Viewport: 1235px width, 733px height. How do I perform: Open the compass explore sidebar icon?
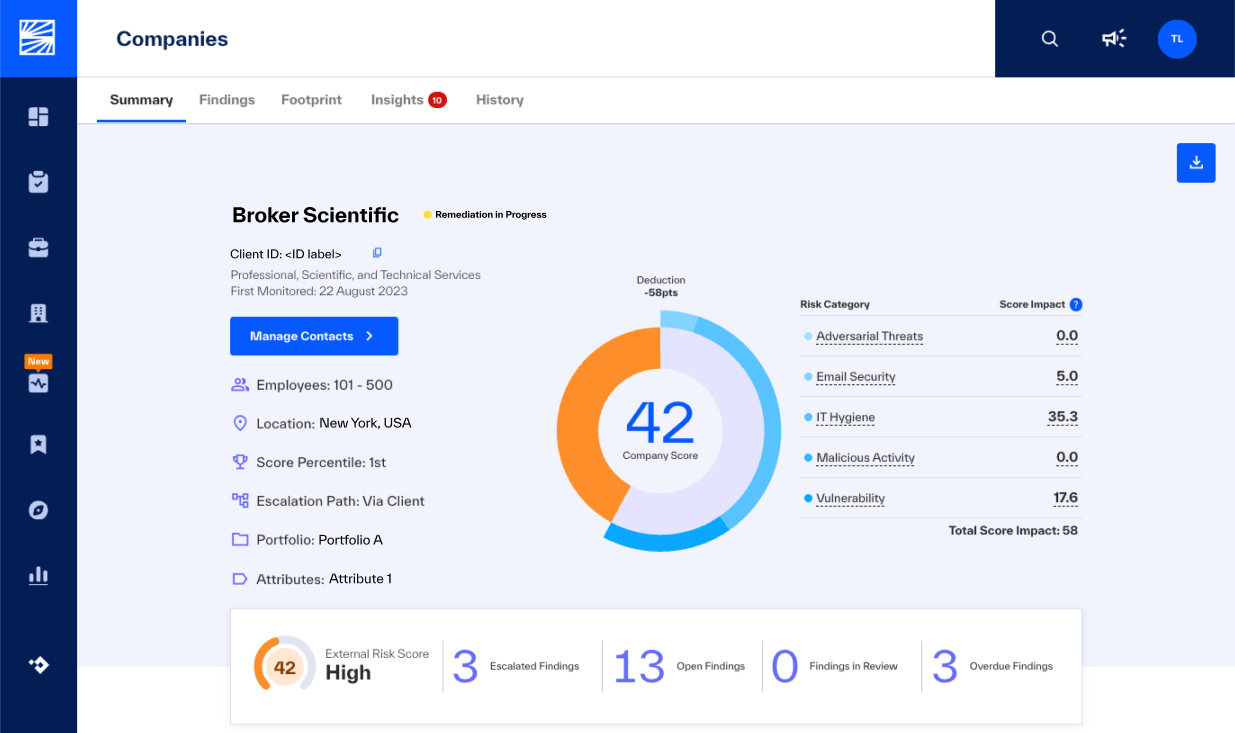coord(38,510)
